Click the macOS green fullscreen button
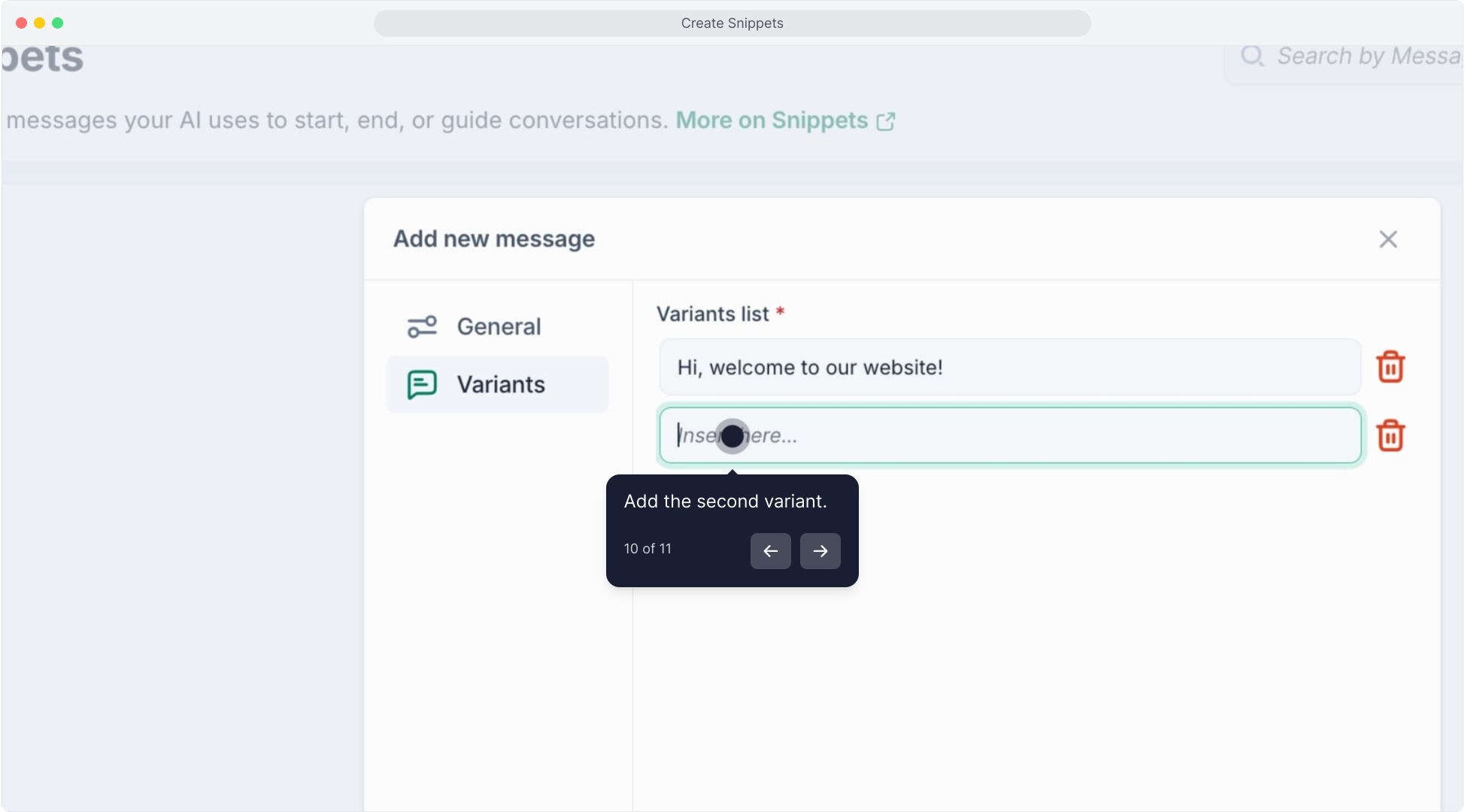This screenshot has height=812, width=1465. tap(57, 23)
